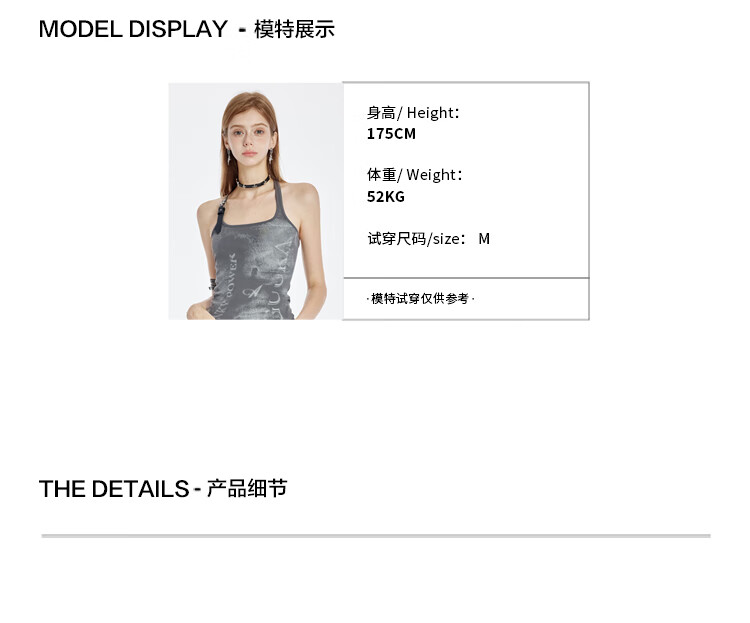Screen dimensions: 750x623
Task: Click the MODEL DISPLAY heading text
Action: (133, 29)
